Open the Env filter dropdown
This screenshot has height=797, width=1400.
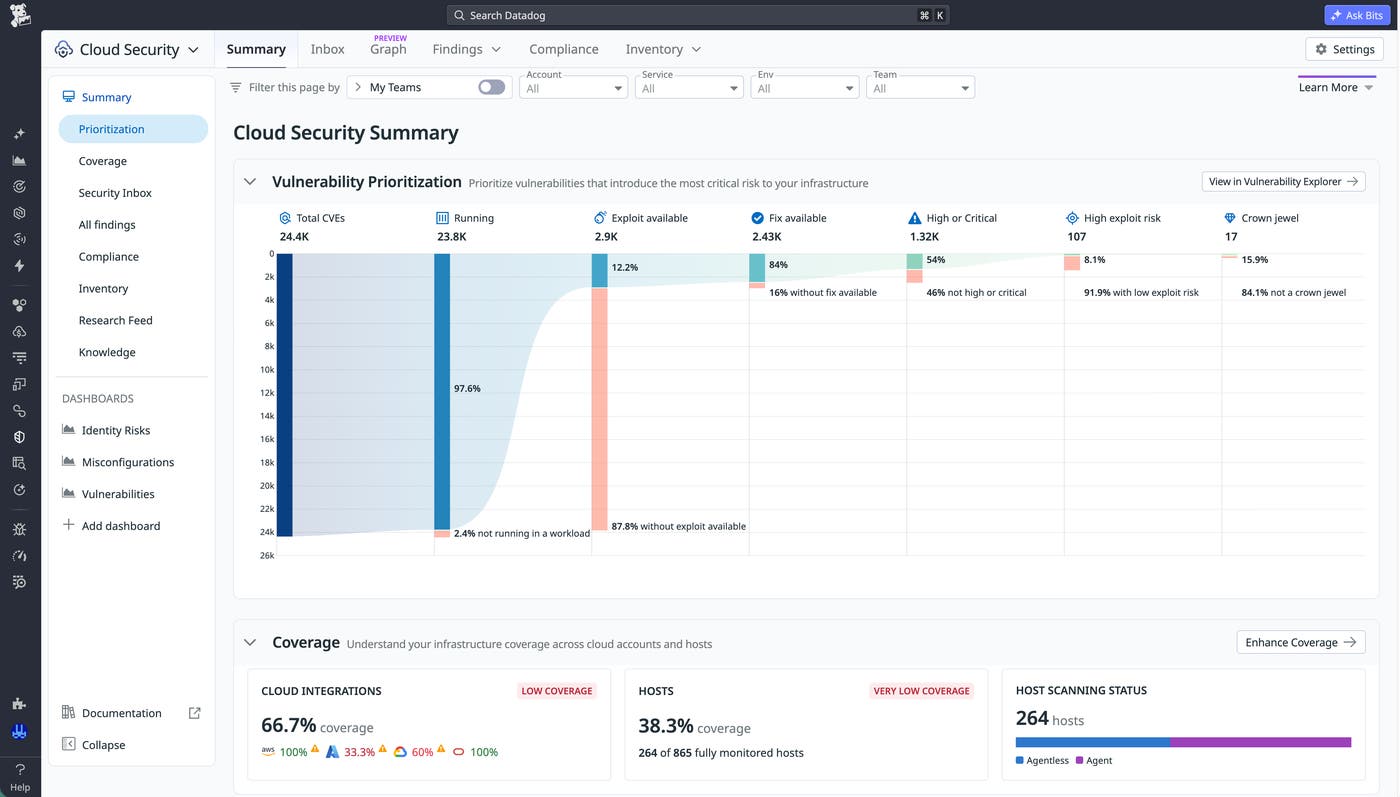coord(805,88)
